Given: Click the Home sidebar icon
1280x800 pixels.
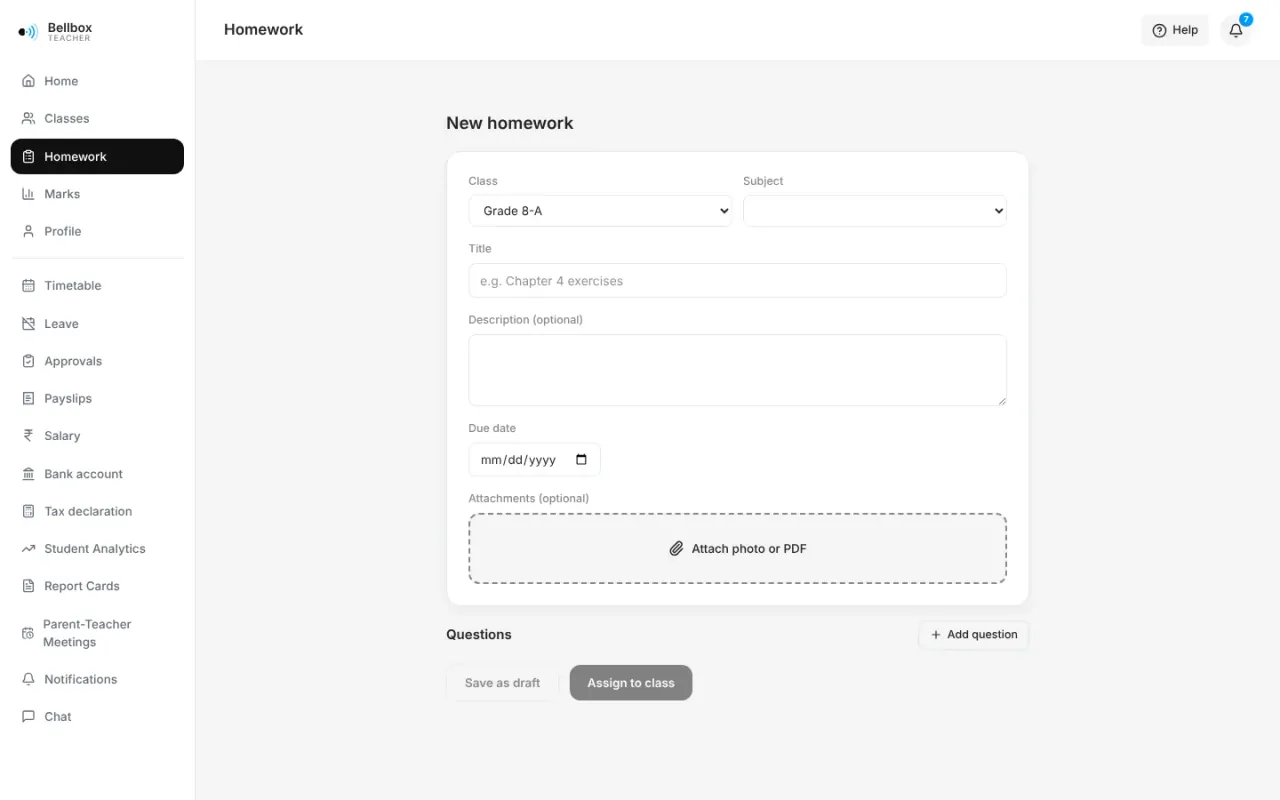Looking at the screenshot, I should pyautogui.click(x=28, y=81).
